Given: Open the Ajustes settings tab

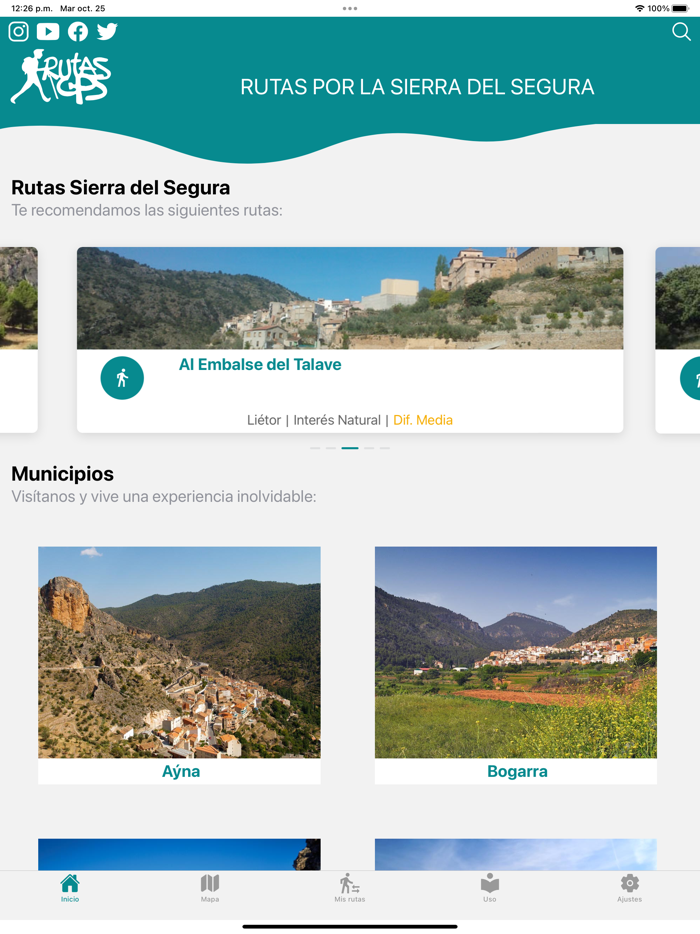Looking at the screenshot, I should tap(630, 888).
